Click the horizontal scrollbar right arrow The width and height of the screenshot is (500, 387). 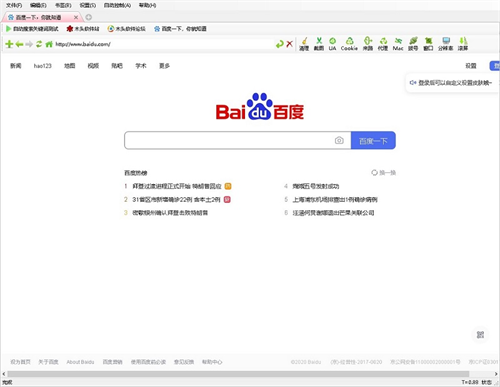click(496, 374)
